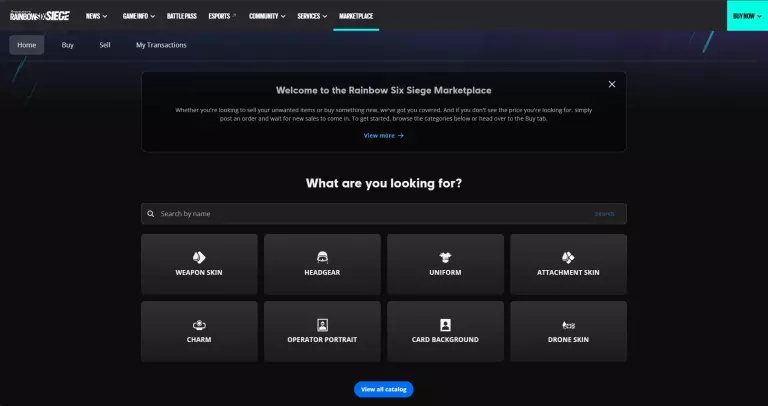The width and height of the screenshot is (768, 406).
Task: Open the Battle Pass page
Action: tap(182, 16)
